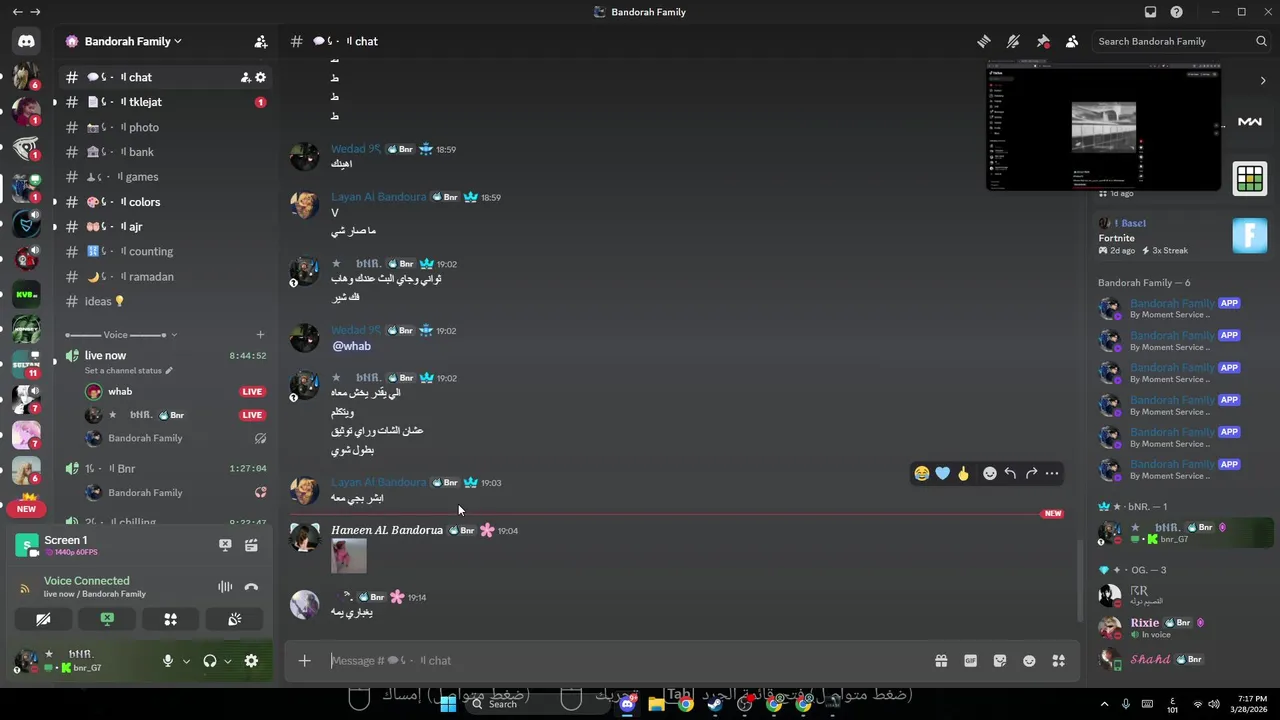The image size is (1280, 720).
Task: React with blue heart on Layan's message
Action: point(943,473)
